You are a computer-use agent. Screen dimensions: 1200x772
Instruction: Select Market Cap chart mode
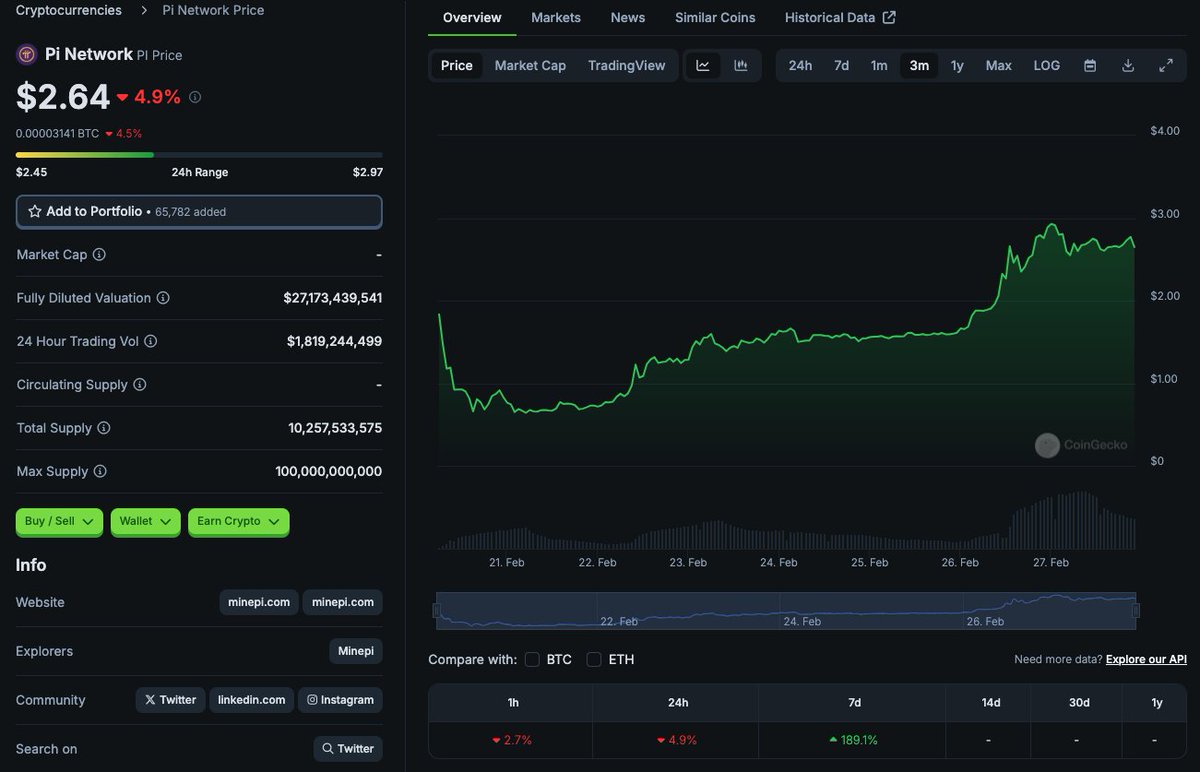530,65
